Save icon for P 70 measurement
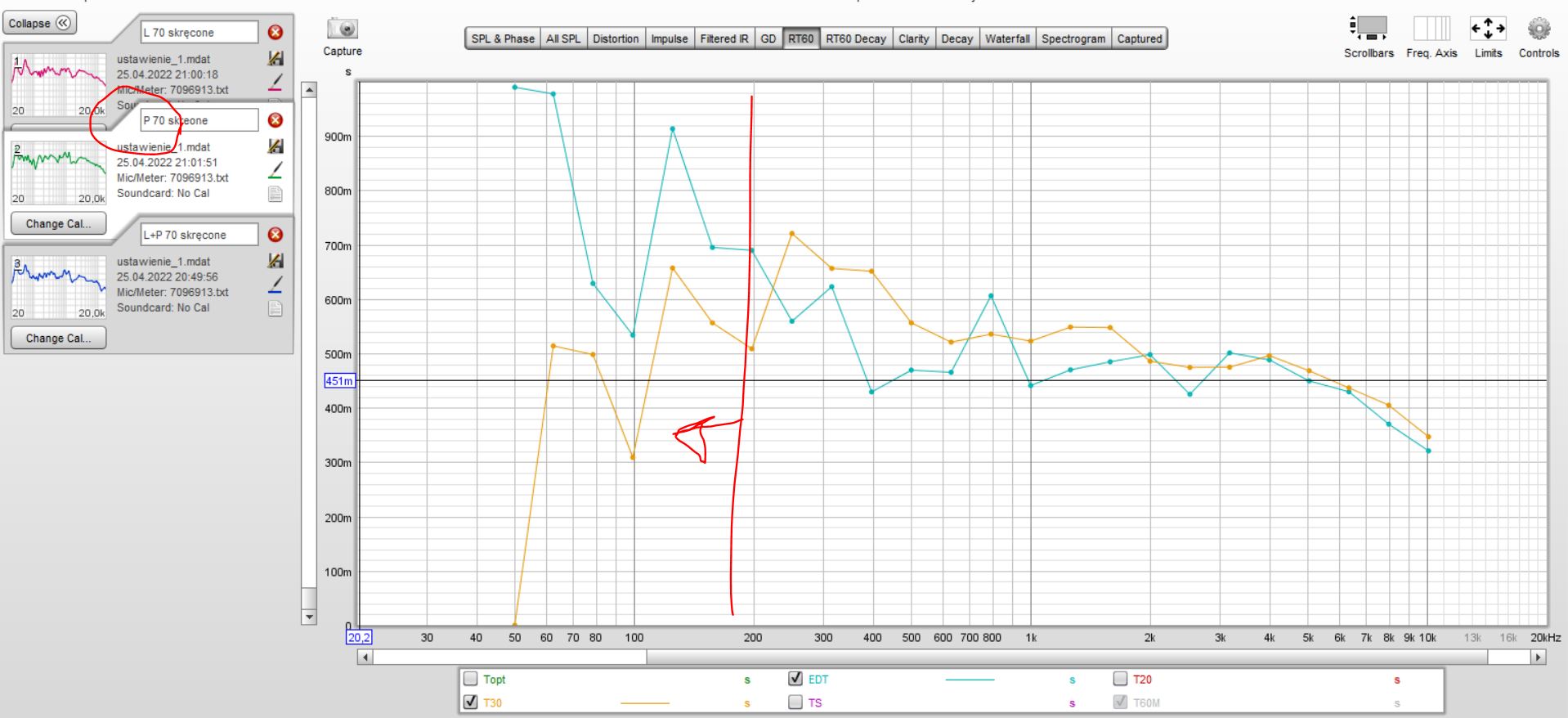Image resolution: width=1568 pixels, height=718 pixels. [276, 146]
